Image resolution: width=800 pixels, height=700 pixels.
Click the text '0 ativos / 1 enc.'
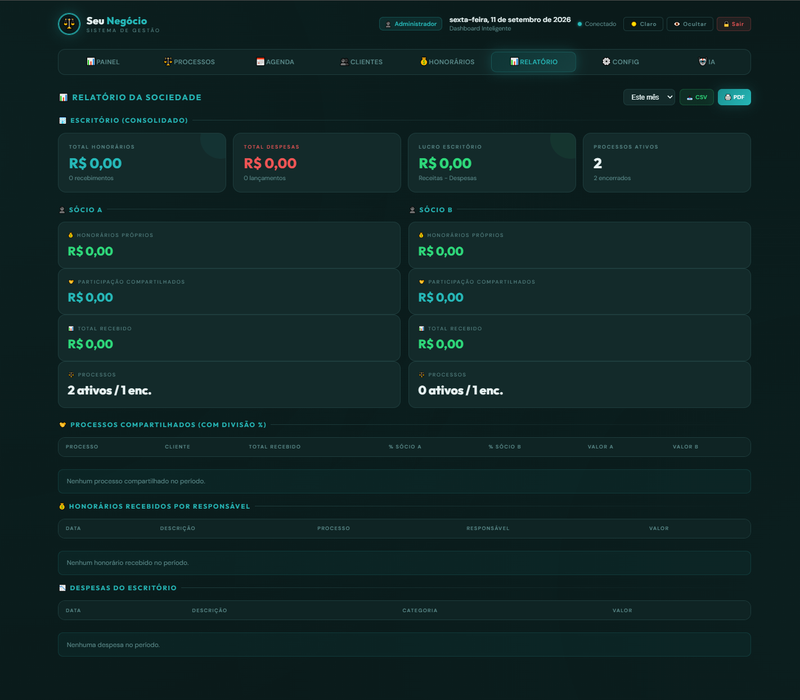pos(461,390)
